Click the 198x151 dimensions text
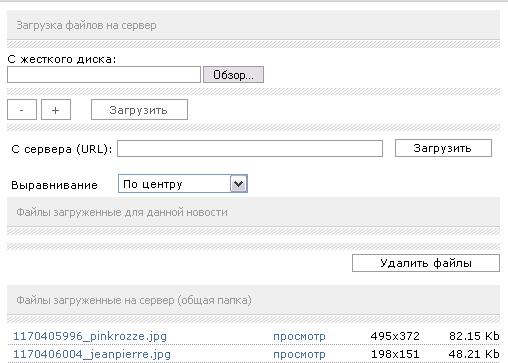Image resolution: width=508 pixels, height=363 pixels. tap(395, 354)
